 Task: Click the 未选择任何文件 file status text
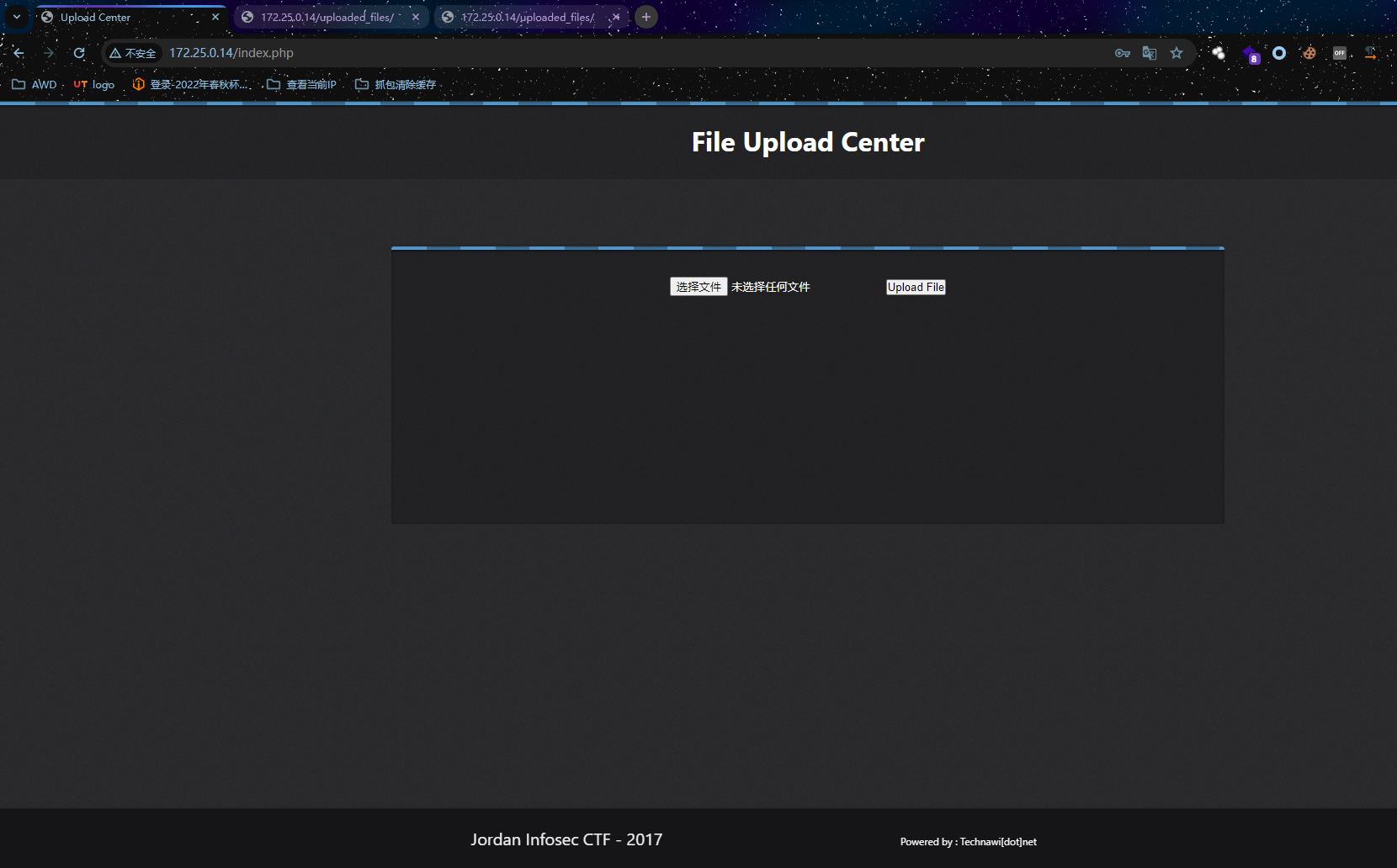tap(770, 287)
